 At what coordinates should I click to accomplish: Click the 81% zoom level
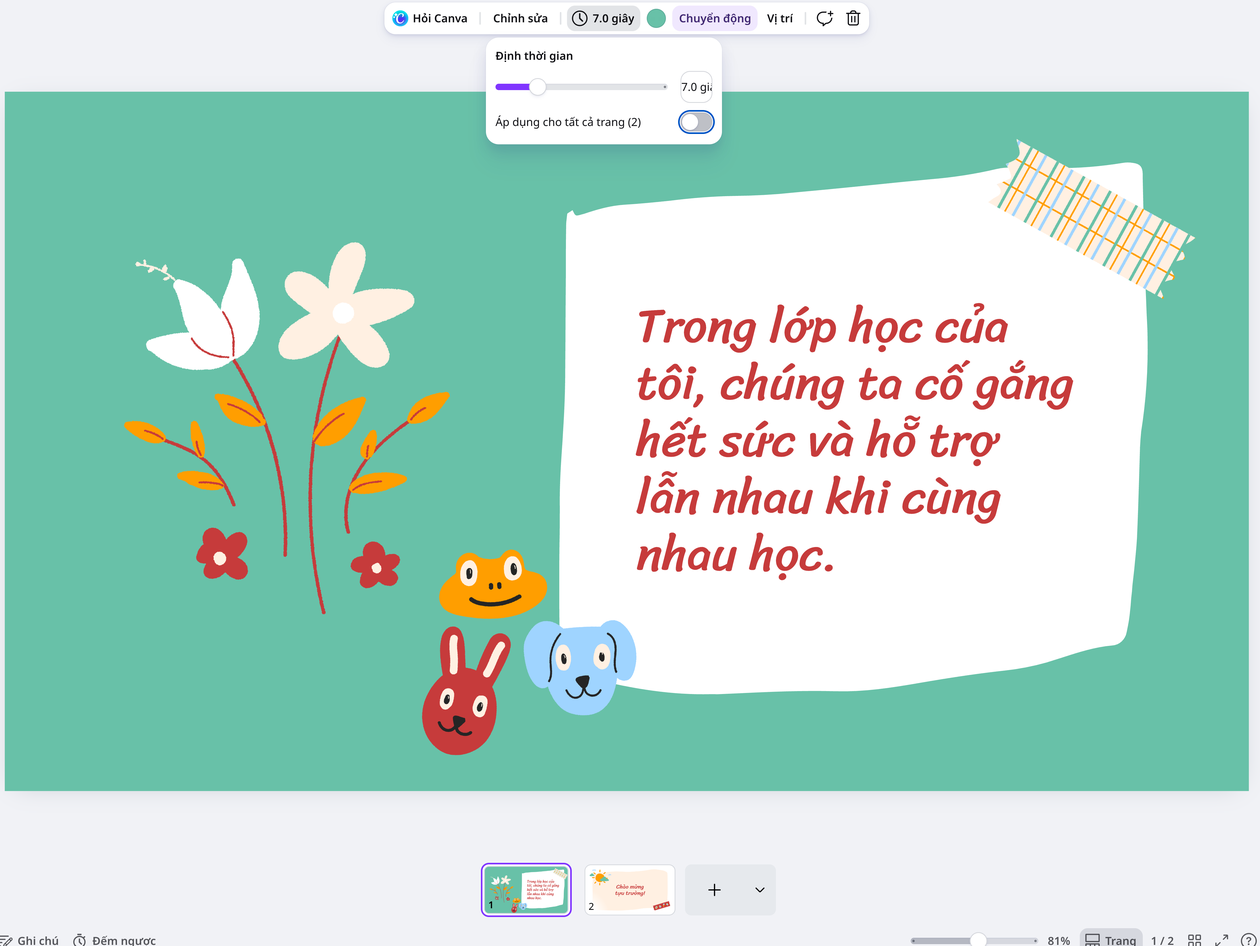click(x=1059, y=940)
